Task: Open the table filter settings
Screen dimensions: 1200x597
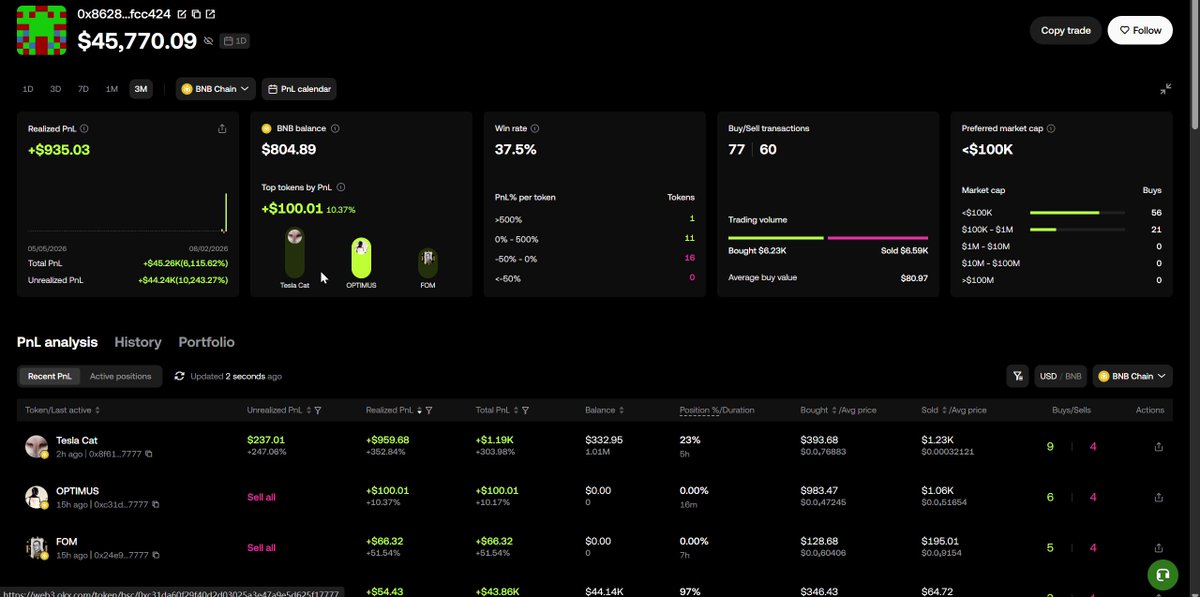Action: tap(1017, 376)
